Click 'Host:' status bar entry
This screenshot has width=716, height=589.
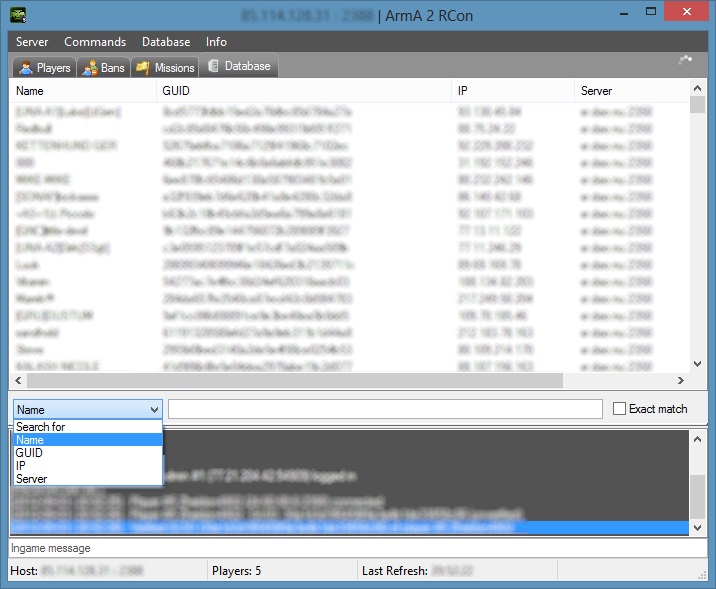click(x=24, y=571)
